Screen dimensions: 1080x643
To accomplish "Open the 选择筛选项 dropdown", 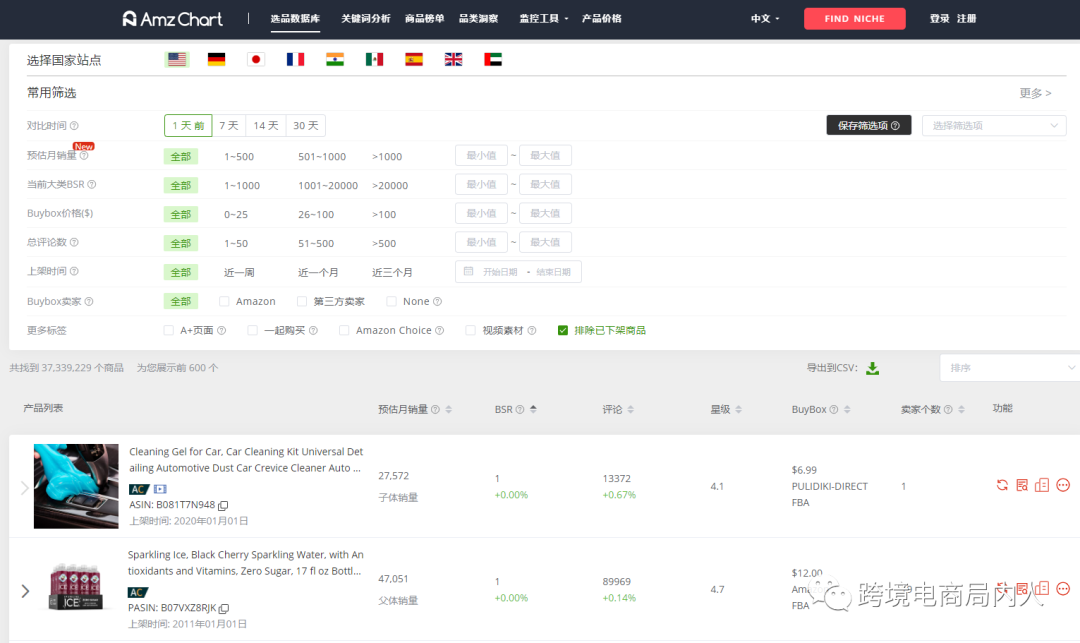I will (x=994, y=126).
